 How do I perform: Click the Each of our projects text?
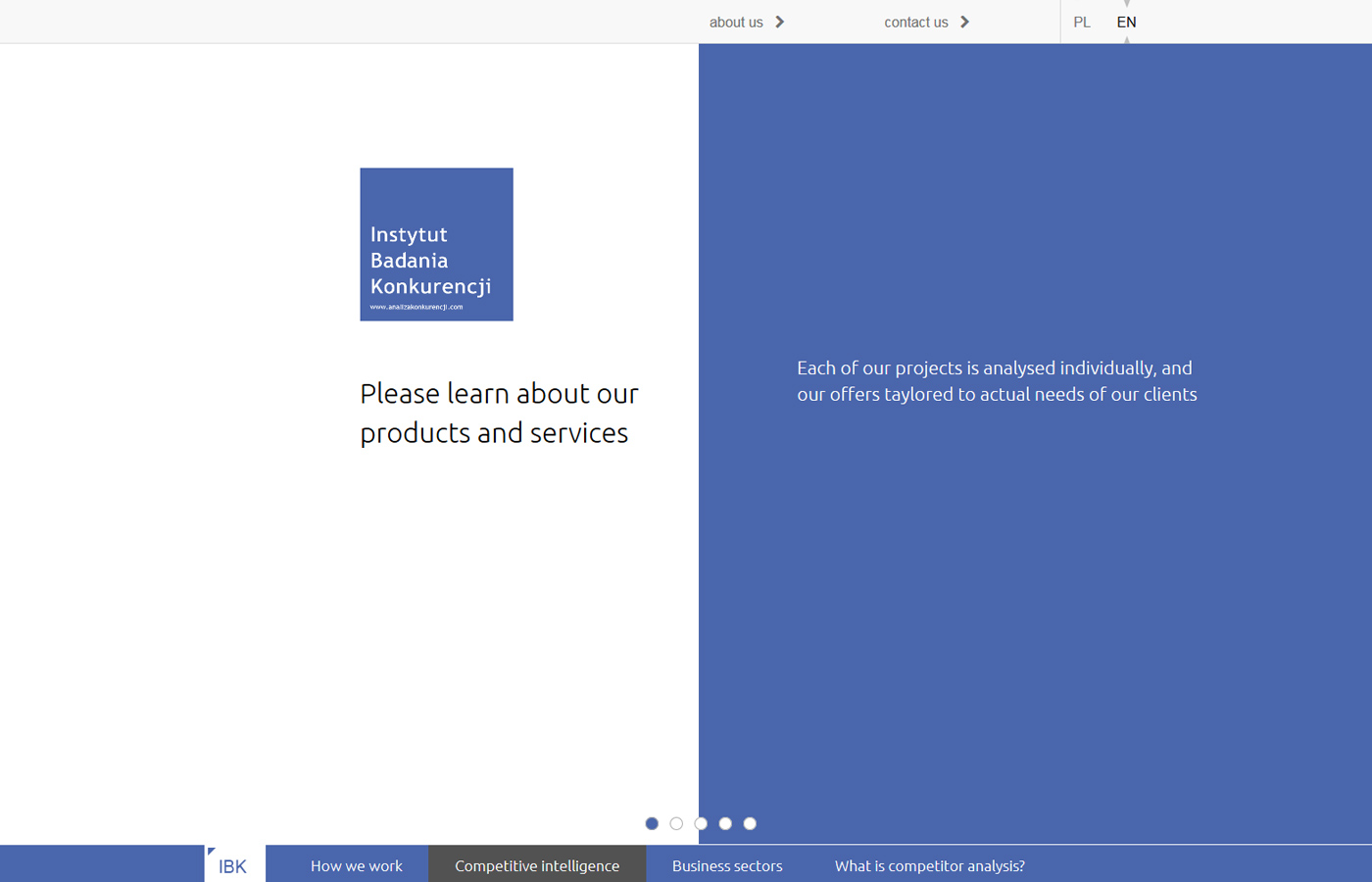pyautogui.click(x=997, y=381)
